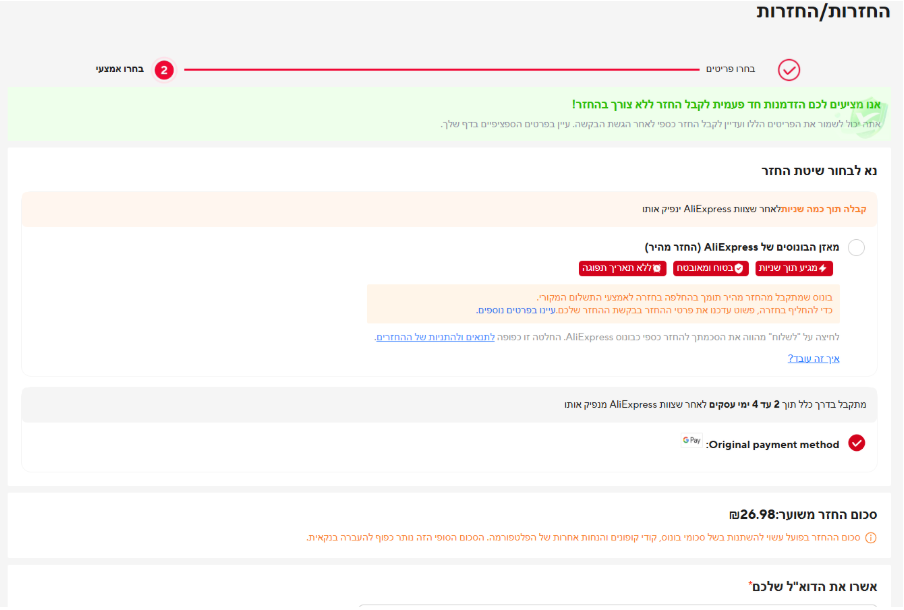Click the step 2 number circle
This screenshot has height=610, width=904.
[164, 70]
